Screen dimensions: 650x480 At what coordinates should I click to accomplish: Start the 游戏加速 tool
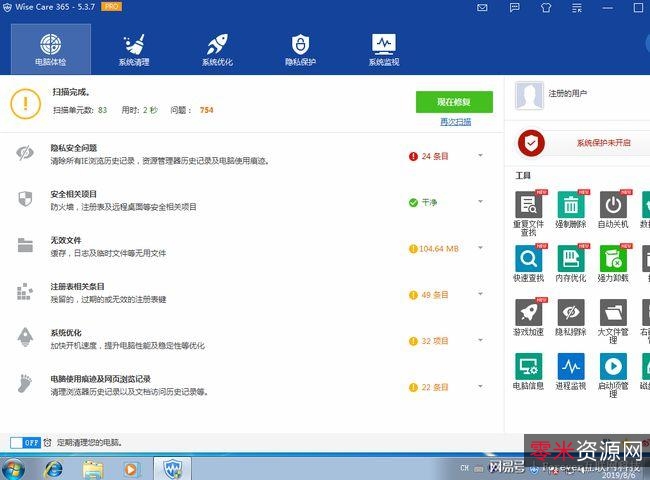tap(529, 317)
